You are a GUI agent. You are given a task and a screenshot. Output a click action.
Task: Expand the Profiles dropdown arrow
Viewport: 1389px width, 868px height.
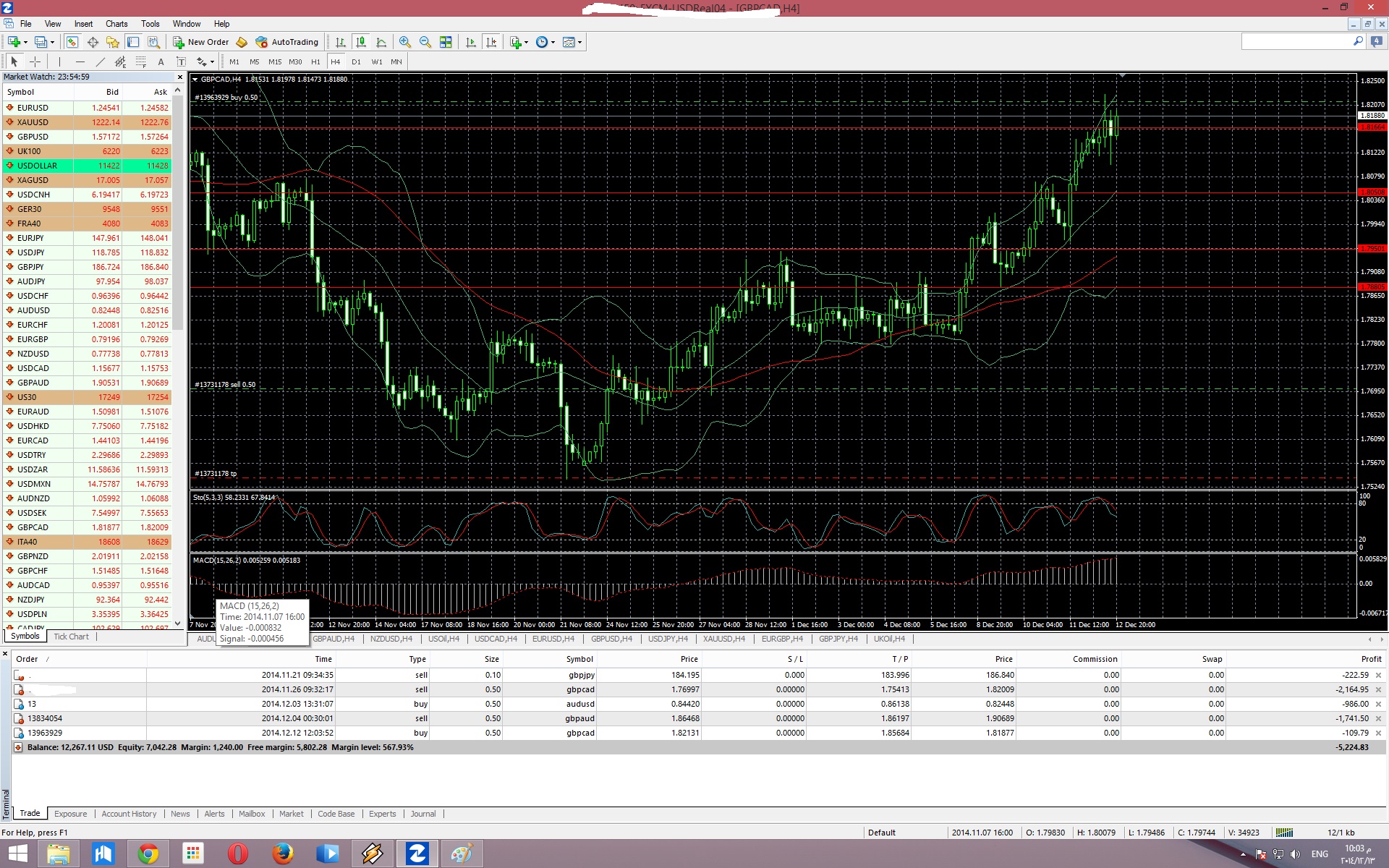pyautogui.click(x=52, y=42)
